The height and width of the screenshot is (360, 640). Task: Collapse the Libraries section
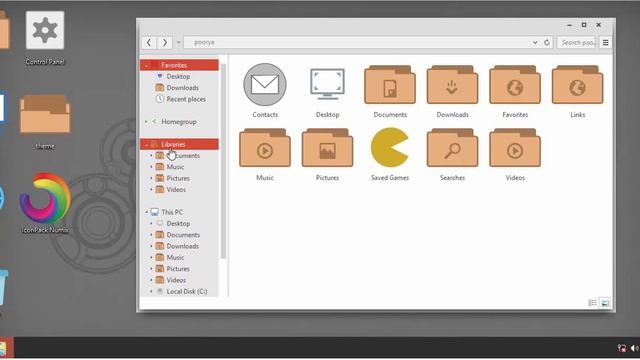tap(146, 144)
